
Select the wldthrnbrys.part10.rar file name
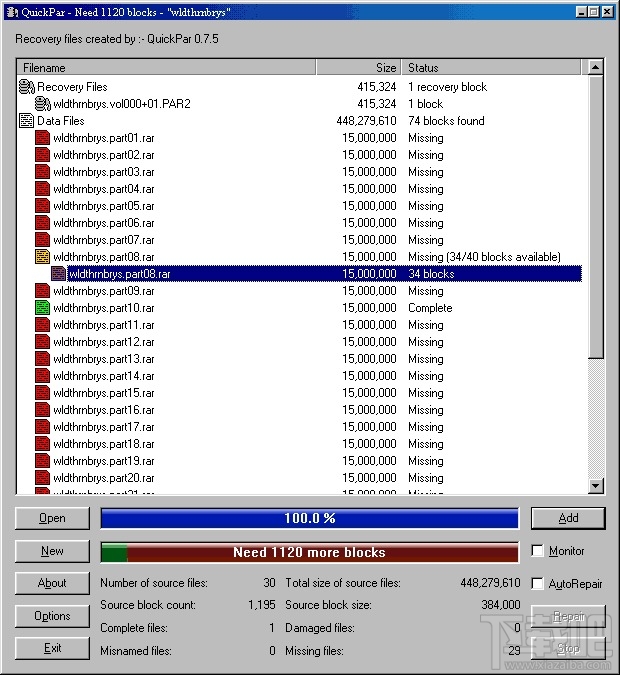[x=104, y=308]
